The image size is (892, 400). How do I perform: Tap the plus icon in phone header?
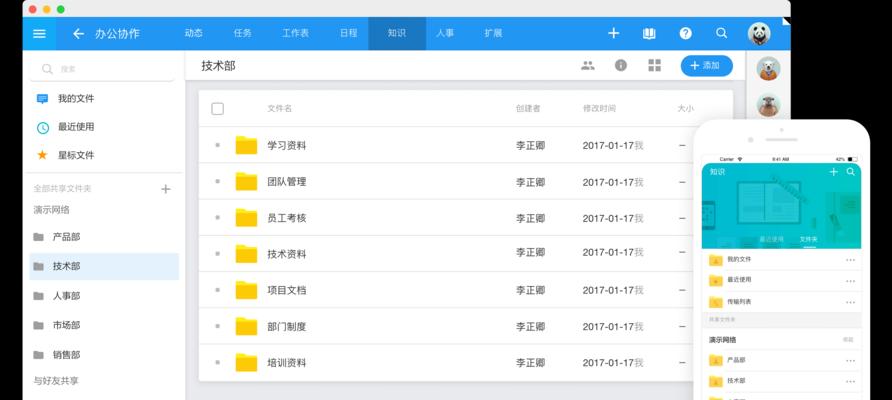(833, 172)
